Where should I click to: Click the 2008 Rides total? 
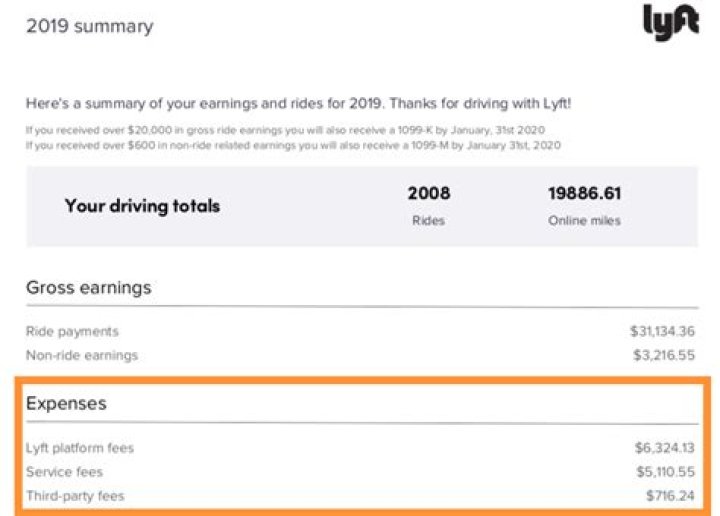pyautogui.click(x=429, y=193)
